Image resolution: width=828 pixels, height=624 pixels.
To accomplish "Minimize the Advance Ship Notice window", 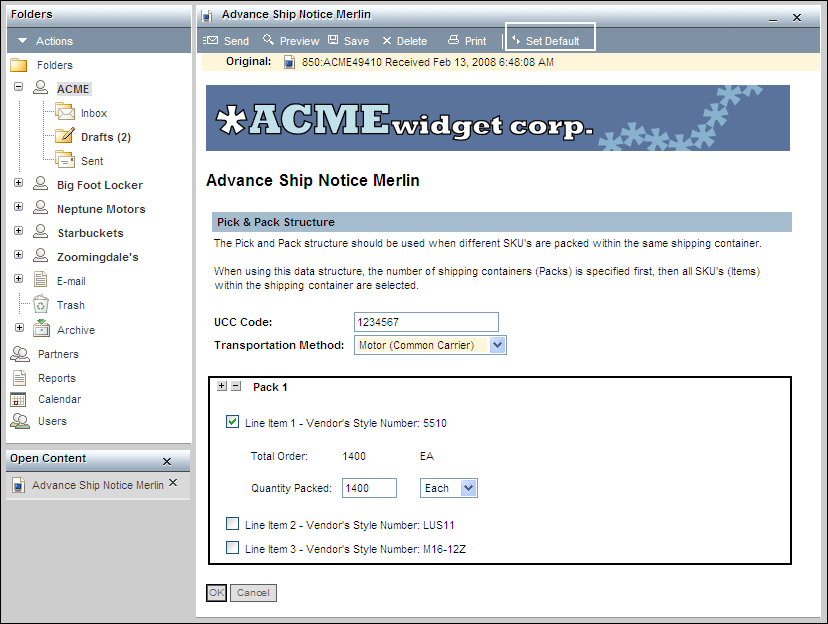I will 773,18.
